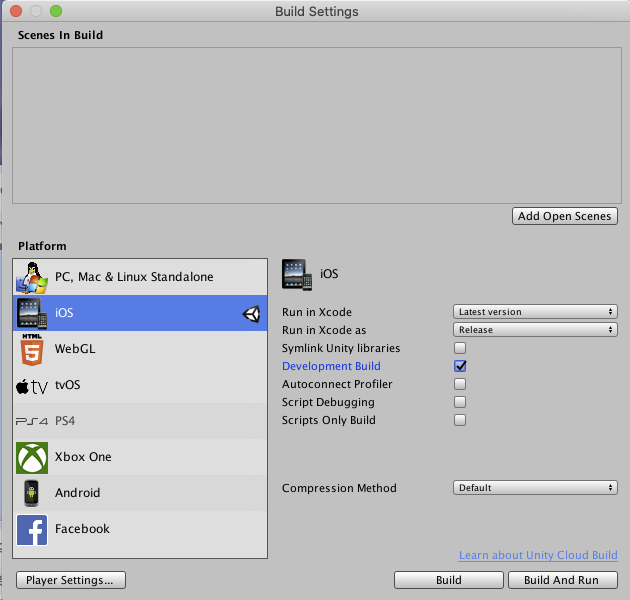Click the Android robot platform icon
This screenshot has width=630, height=600.
point(32,493)
